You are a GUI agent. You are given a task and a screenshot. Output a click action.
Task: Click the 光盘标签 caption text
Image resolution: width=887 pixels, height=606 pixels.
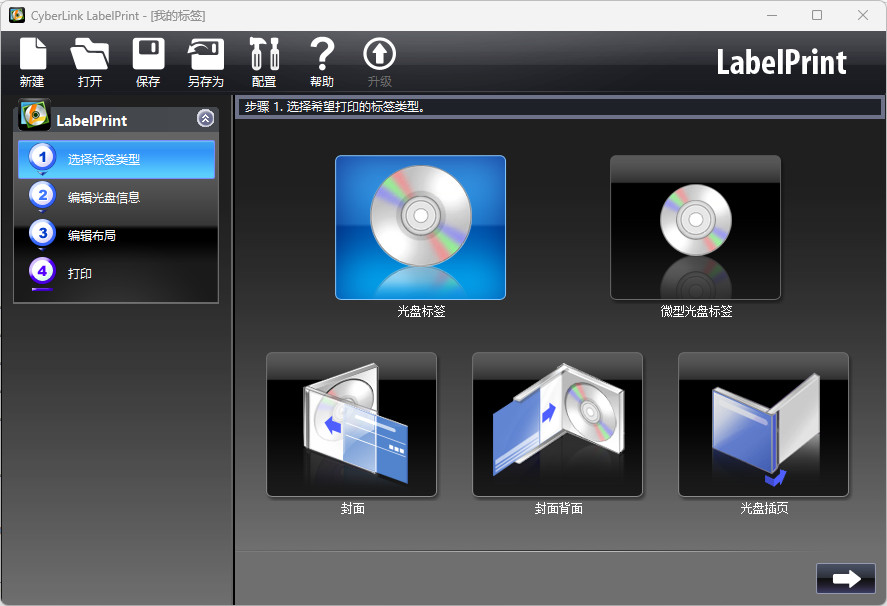(421, 311)
